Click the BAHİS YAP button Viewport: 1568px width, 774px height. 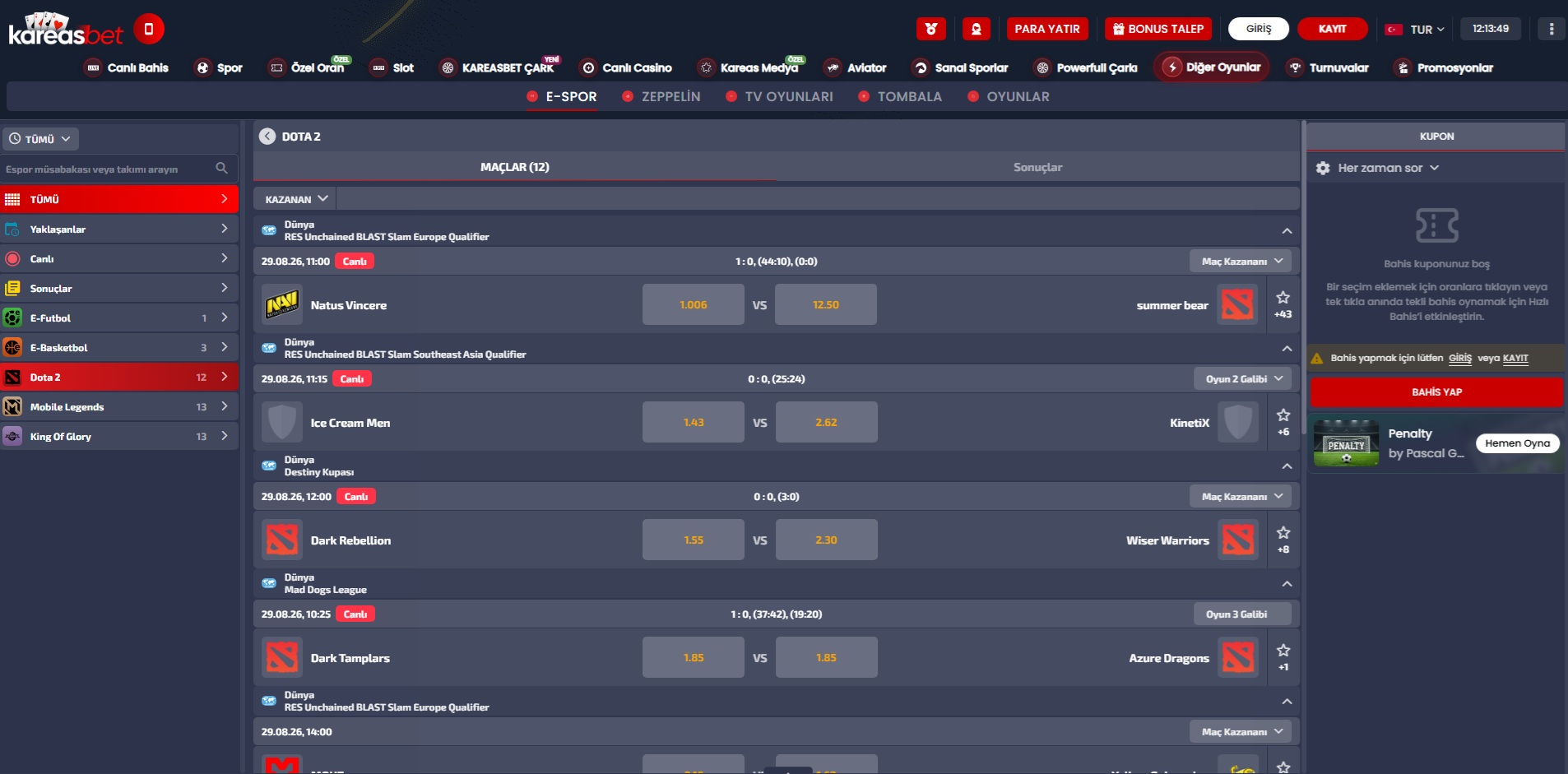pyautogui.click(x=1436, y=392)
